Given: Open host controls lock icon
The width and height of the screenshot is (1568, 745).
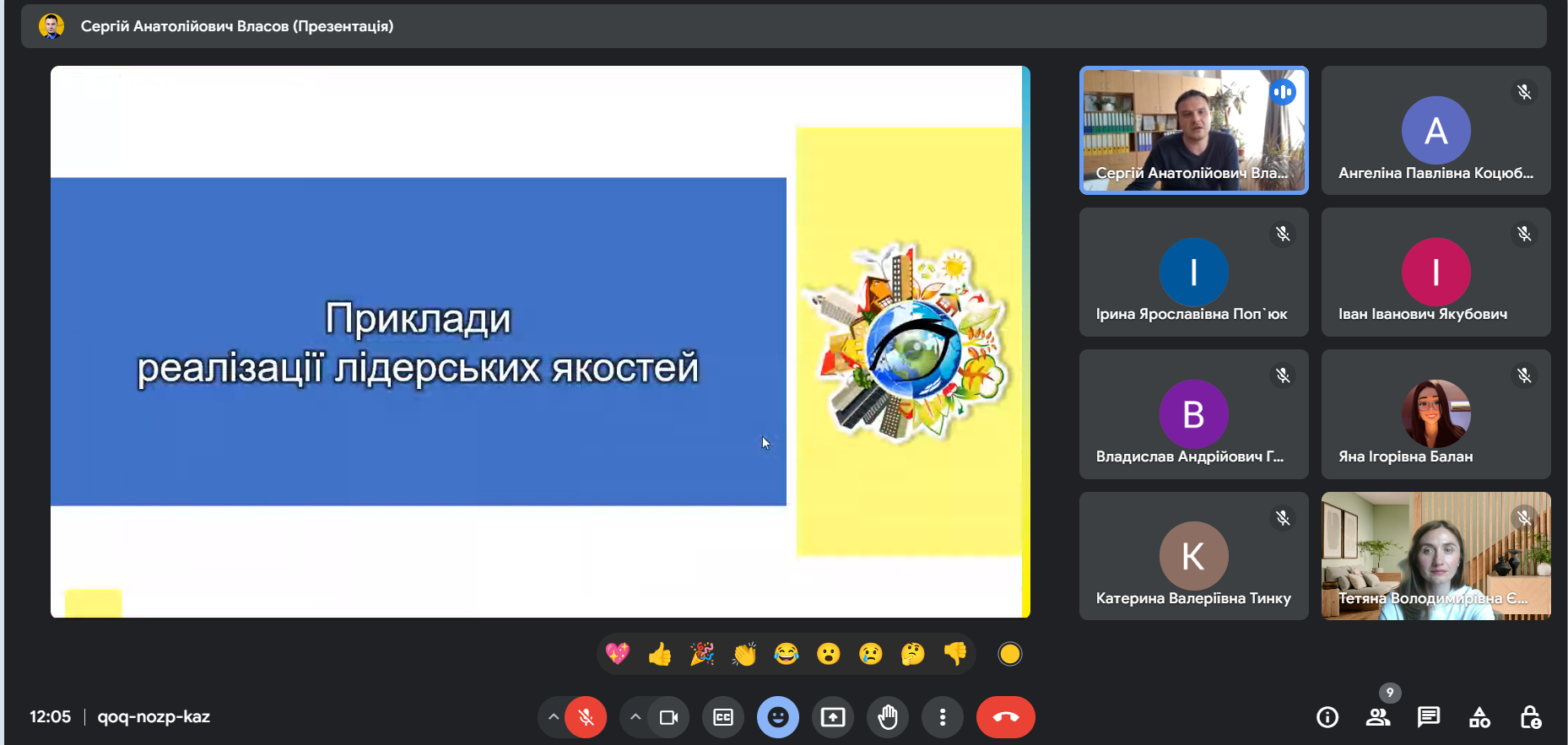Looking at the screenshot, I should (x=1530, y=717).
